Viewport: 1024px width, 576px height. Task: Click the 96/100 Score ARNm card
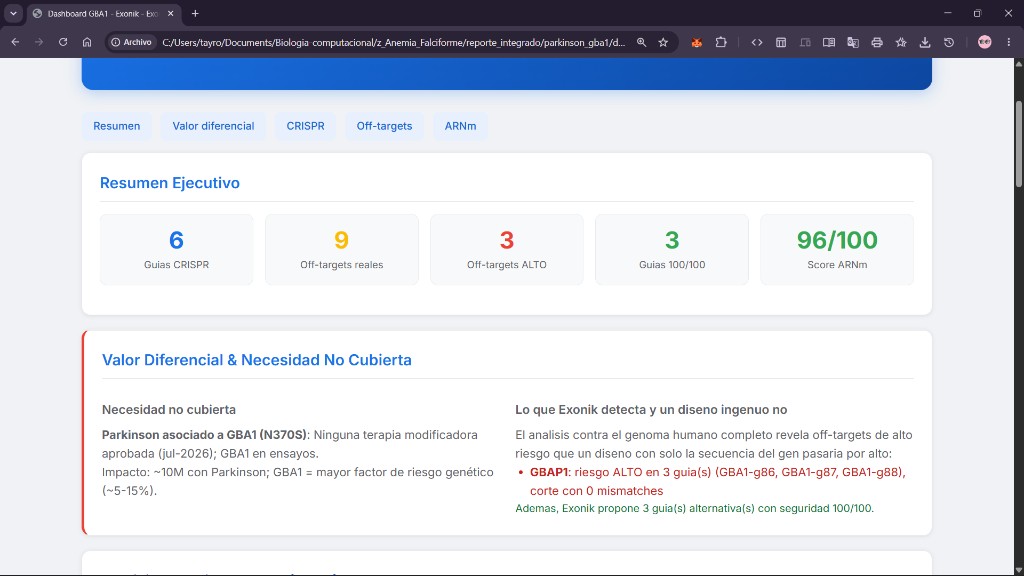[837, 249]
